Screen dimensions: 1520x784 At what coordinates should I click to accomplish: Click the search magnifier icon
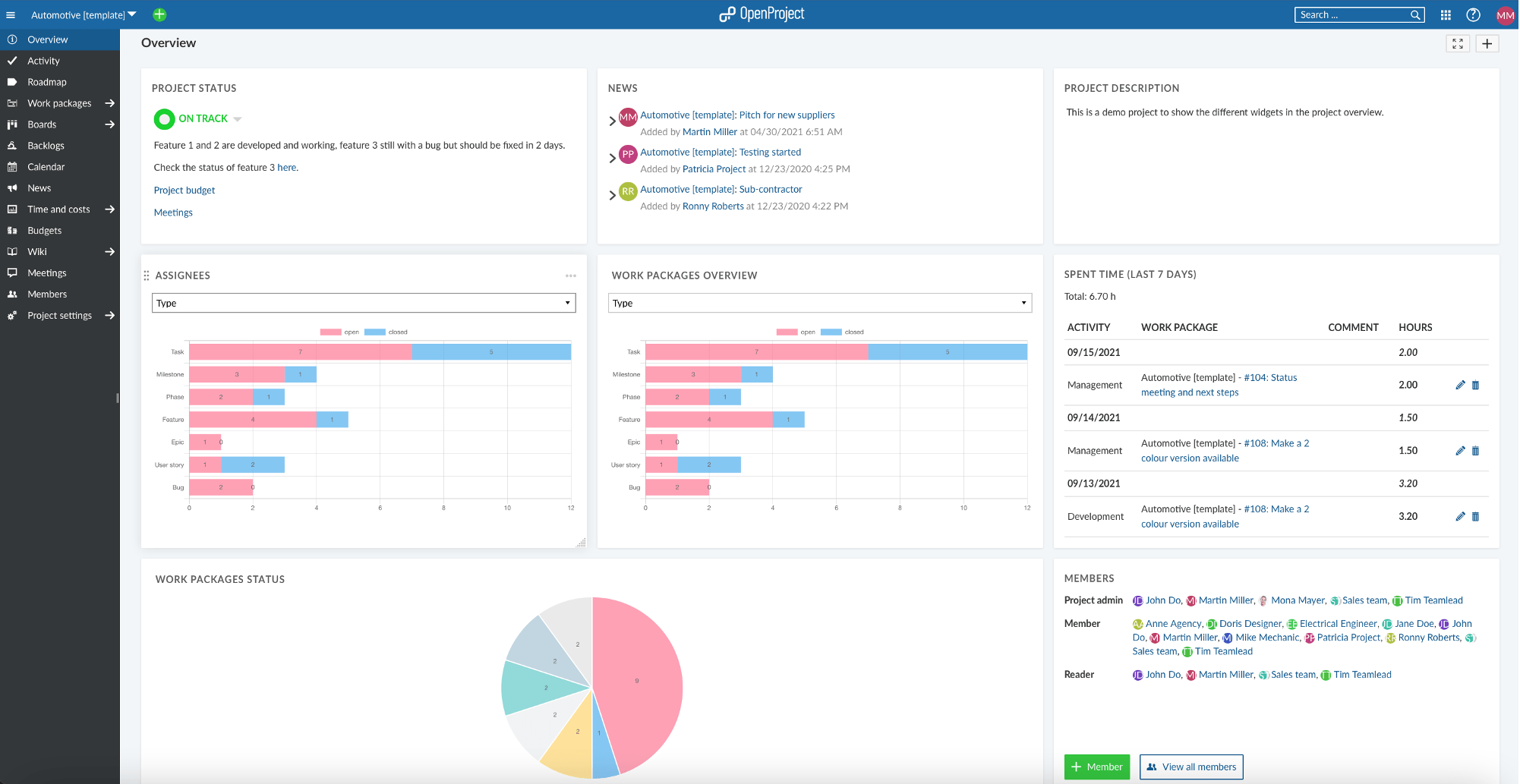point(1415,14)
